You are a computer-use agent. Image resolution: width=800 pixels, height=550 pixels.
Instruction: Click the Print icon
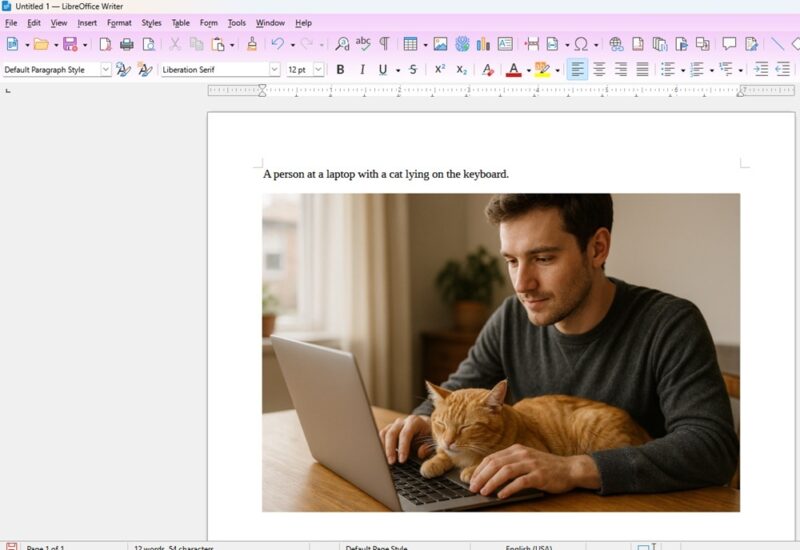click(127, 44)
